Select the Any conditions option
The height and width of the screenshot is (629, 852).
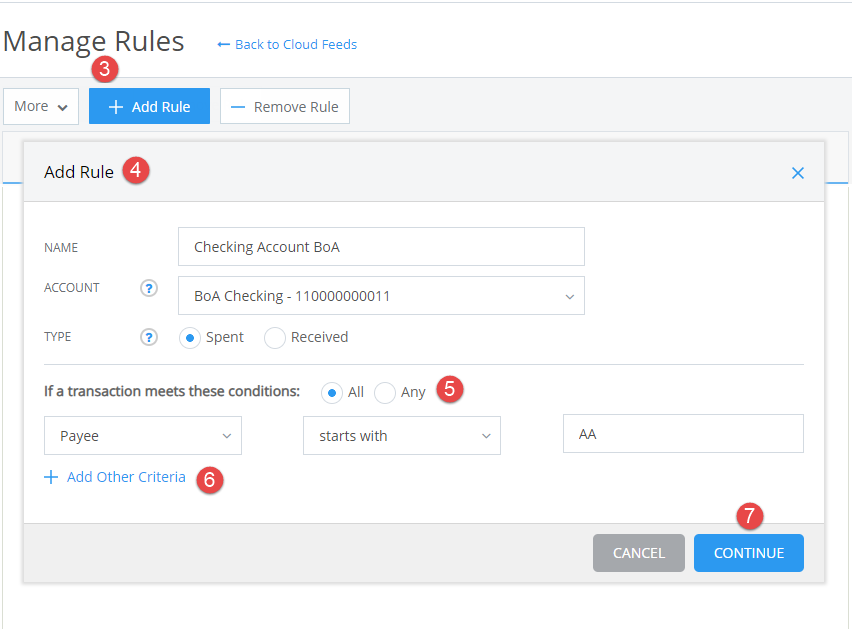384,392
